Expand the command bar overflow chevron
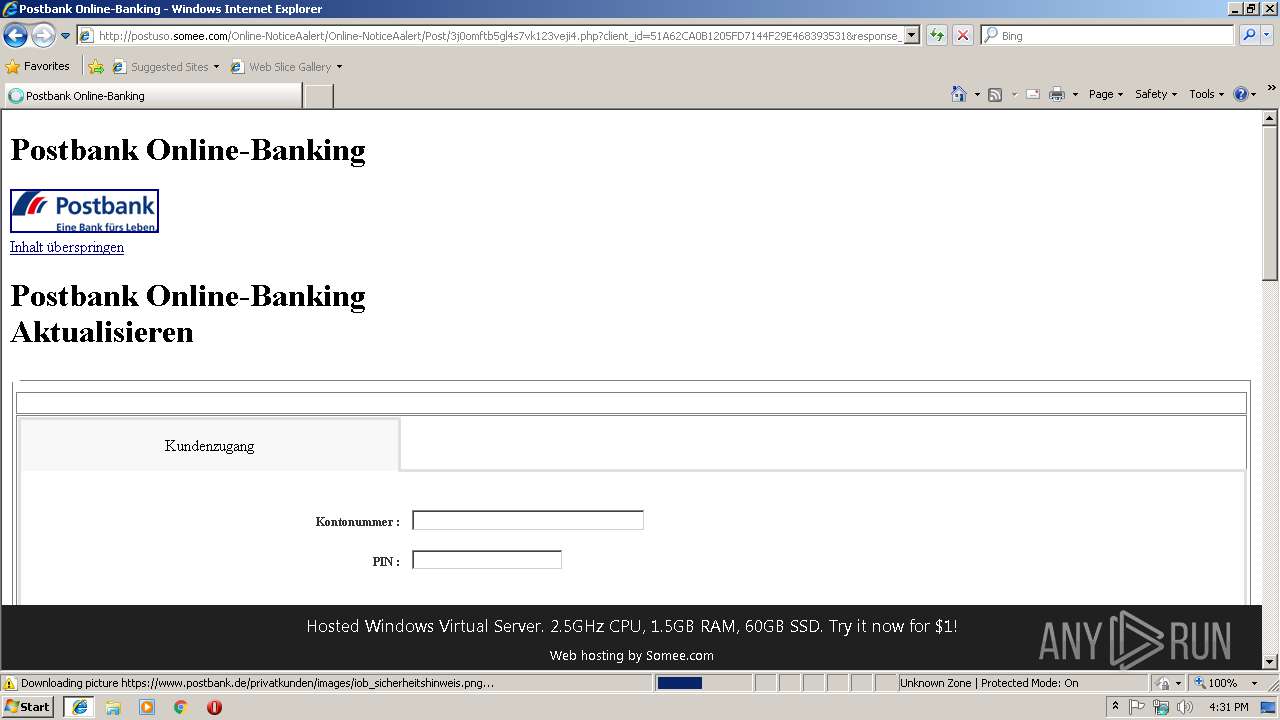Image resolution: width=1280 pixels, height=720 pixels. [x=1271, y=89]
